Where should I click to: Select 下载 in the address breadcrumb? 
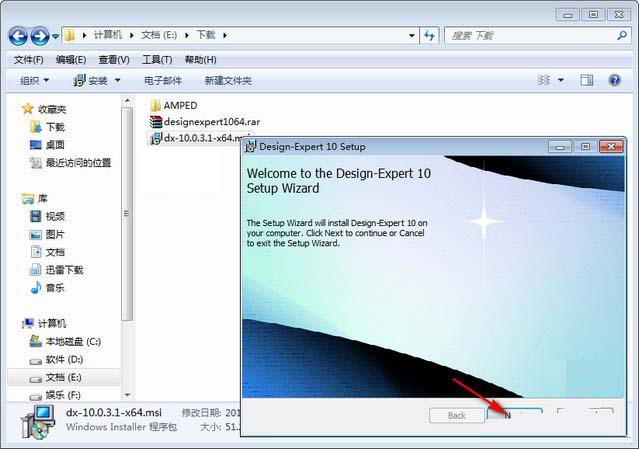coord(206,35)
